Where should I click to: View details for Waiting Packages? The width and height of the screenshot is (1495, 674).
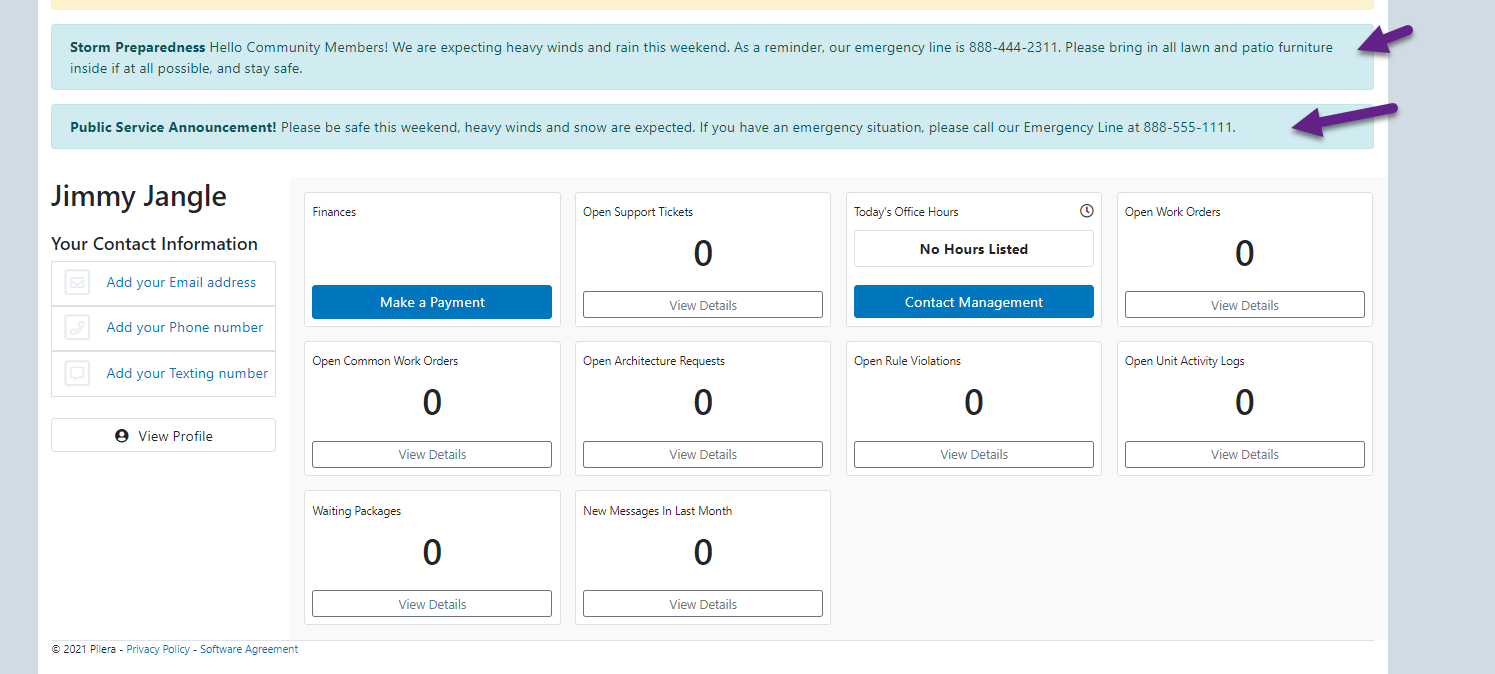tap(432, 604)
